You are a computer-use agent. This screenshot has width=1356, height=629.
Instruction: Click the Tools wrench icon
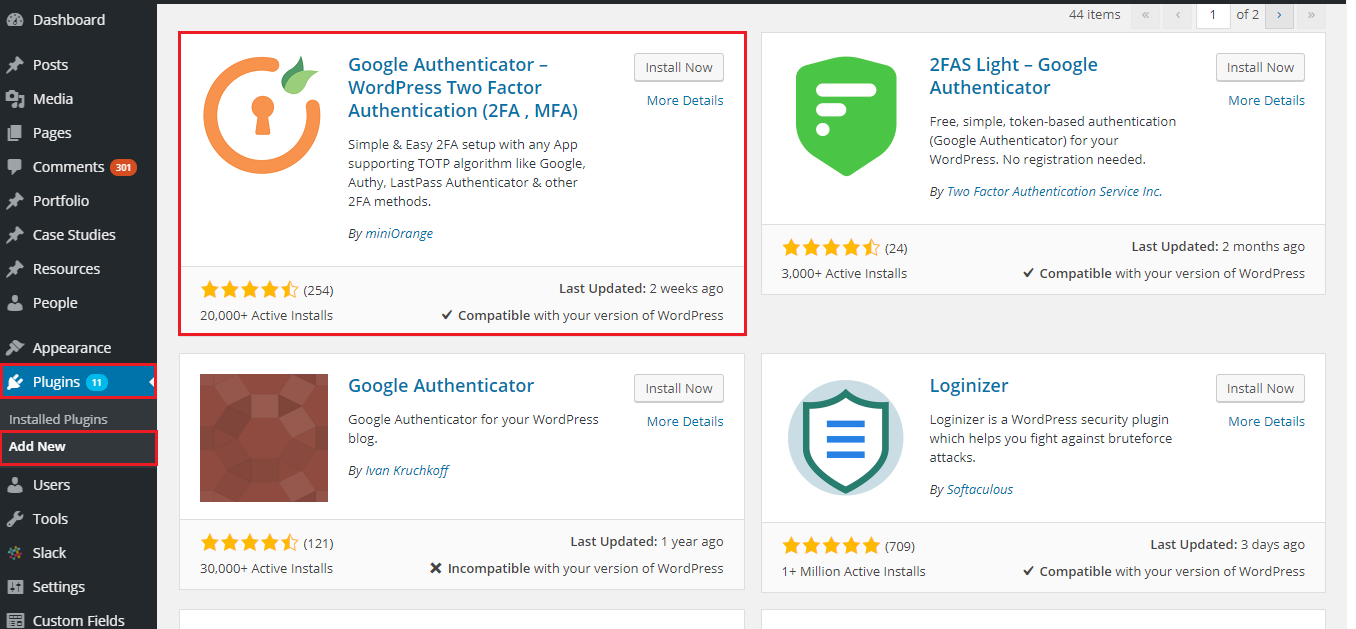15,519
